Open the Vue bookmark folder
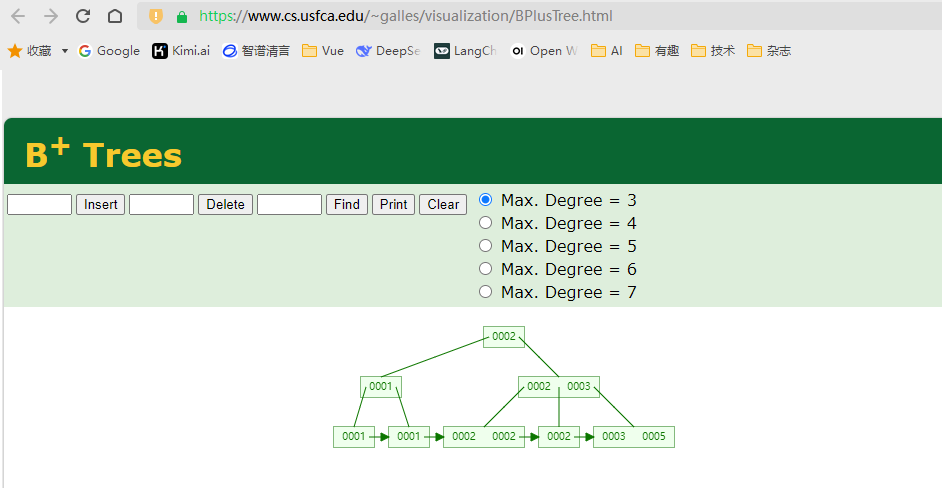Viewport: 942px width, 488px height. tap(323, 51)
